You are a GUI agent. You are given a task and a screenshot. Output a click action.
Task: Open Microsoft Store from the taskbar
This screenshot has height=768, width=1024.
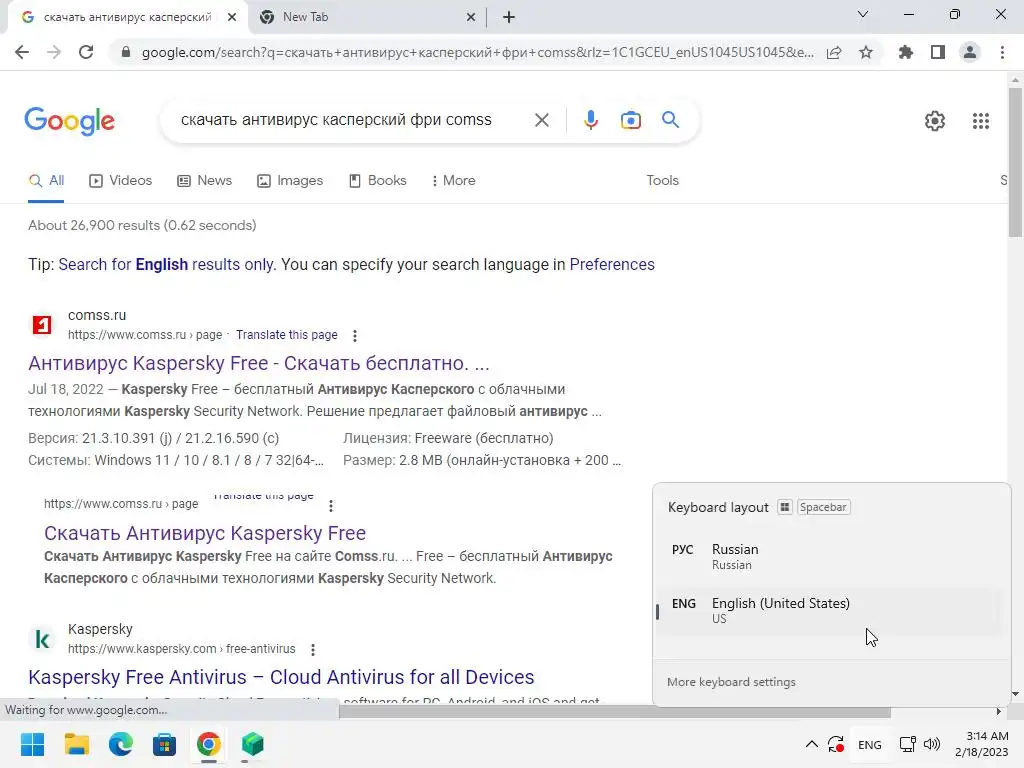[165, 744]
